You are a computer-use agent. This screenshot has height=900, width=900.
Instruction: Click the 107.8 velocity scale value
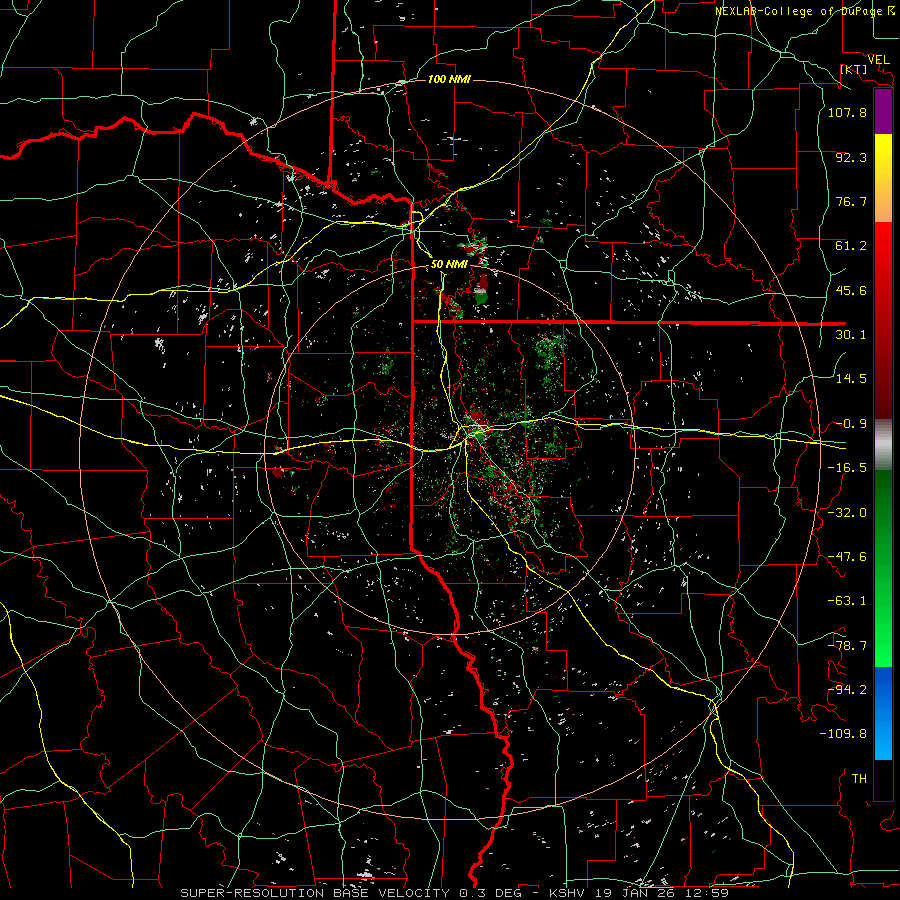847,112
